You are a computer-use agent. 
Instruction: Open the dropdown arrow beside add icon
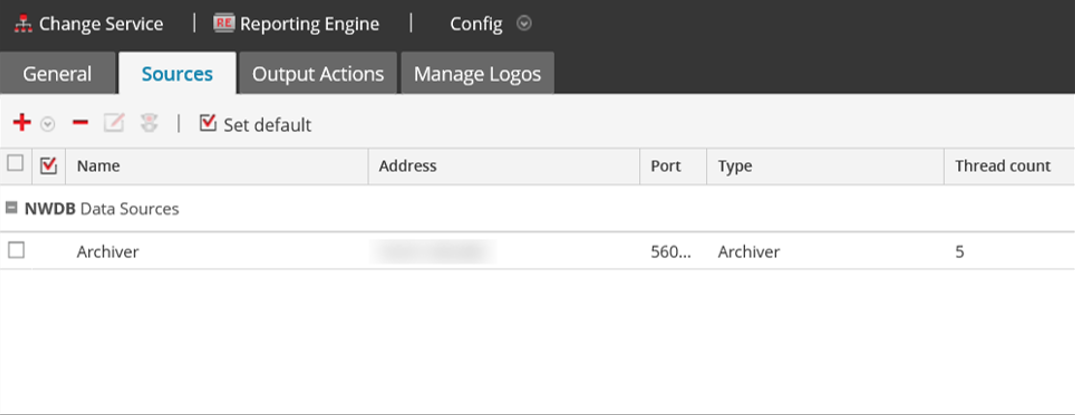[x=48, y=125]
